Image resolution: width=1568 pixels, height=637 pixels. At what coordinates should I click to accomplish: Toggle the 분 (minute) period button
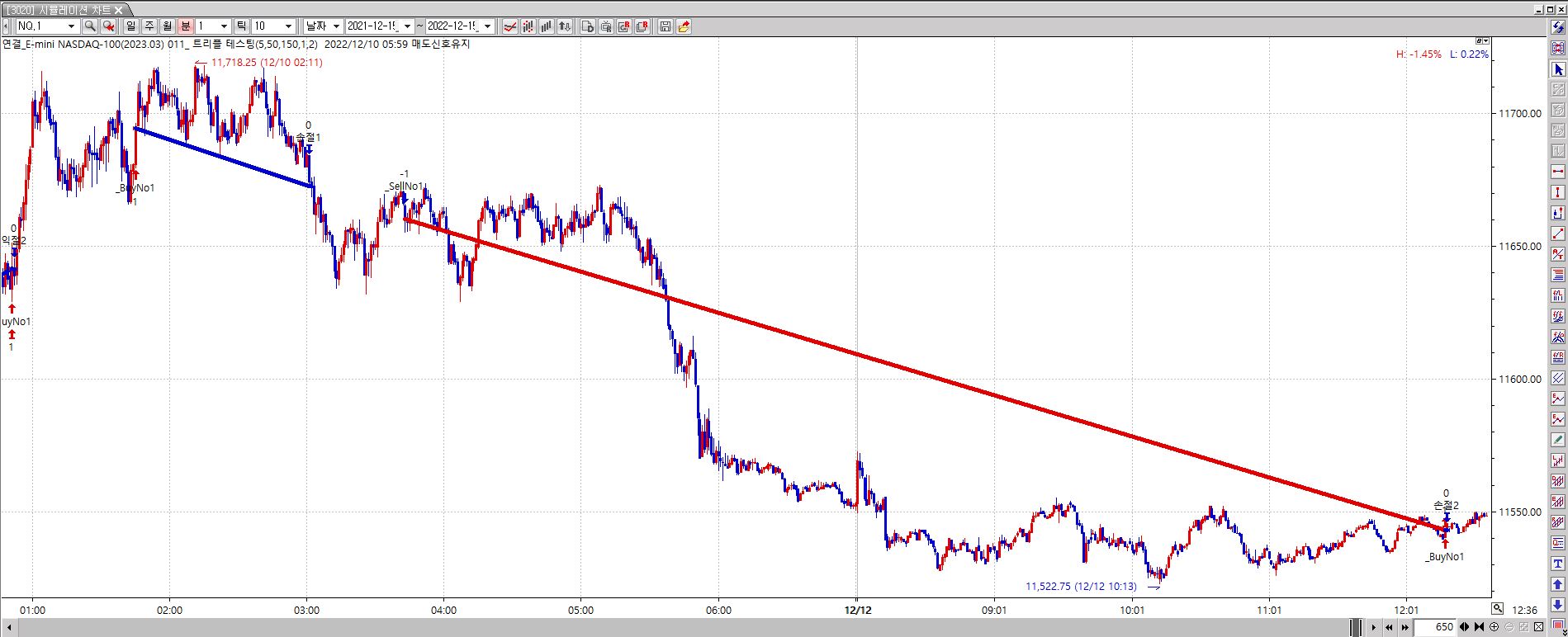tap(186, 26)
